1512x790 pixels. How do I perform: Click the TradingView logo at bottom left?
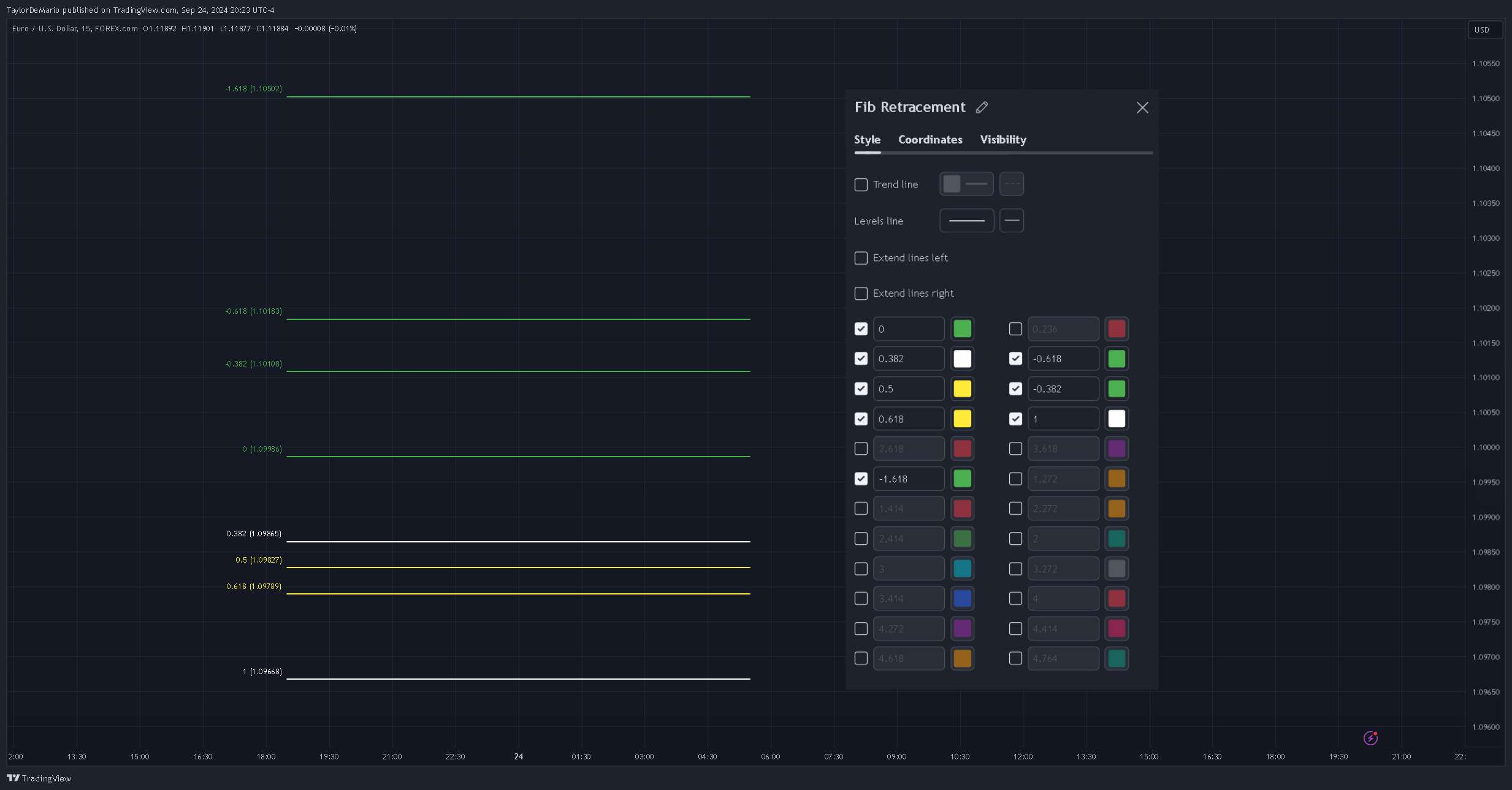tap(39, 778)
